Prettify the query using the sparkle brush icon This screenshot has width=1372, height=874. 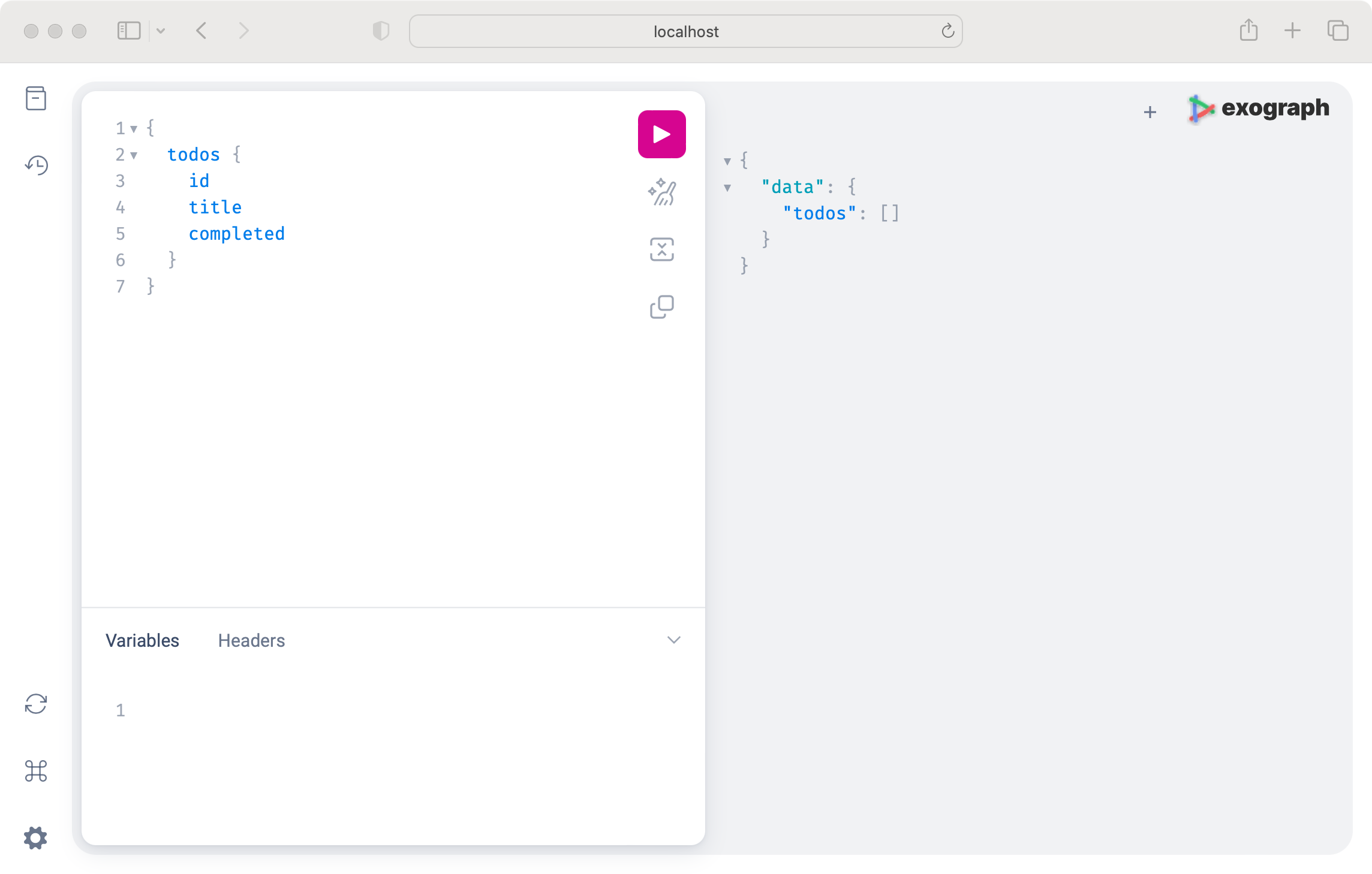click(x=661, y=193)
